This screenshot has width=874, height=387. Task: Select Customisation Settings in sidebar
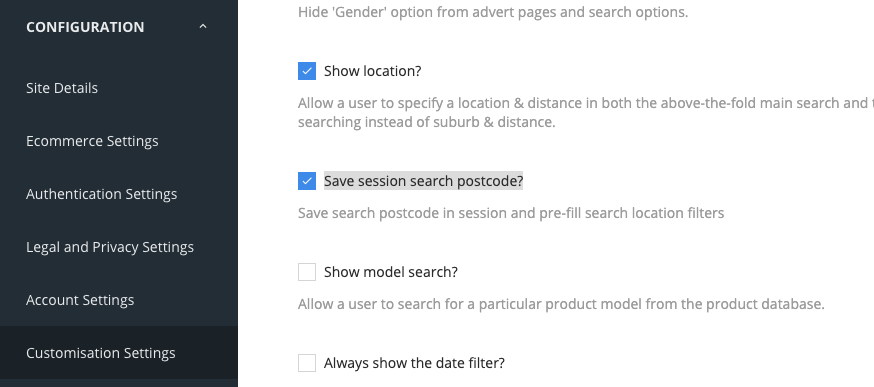[100, 353]
